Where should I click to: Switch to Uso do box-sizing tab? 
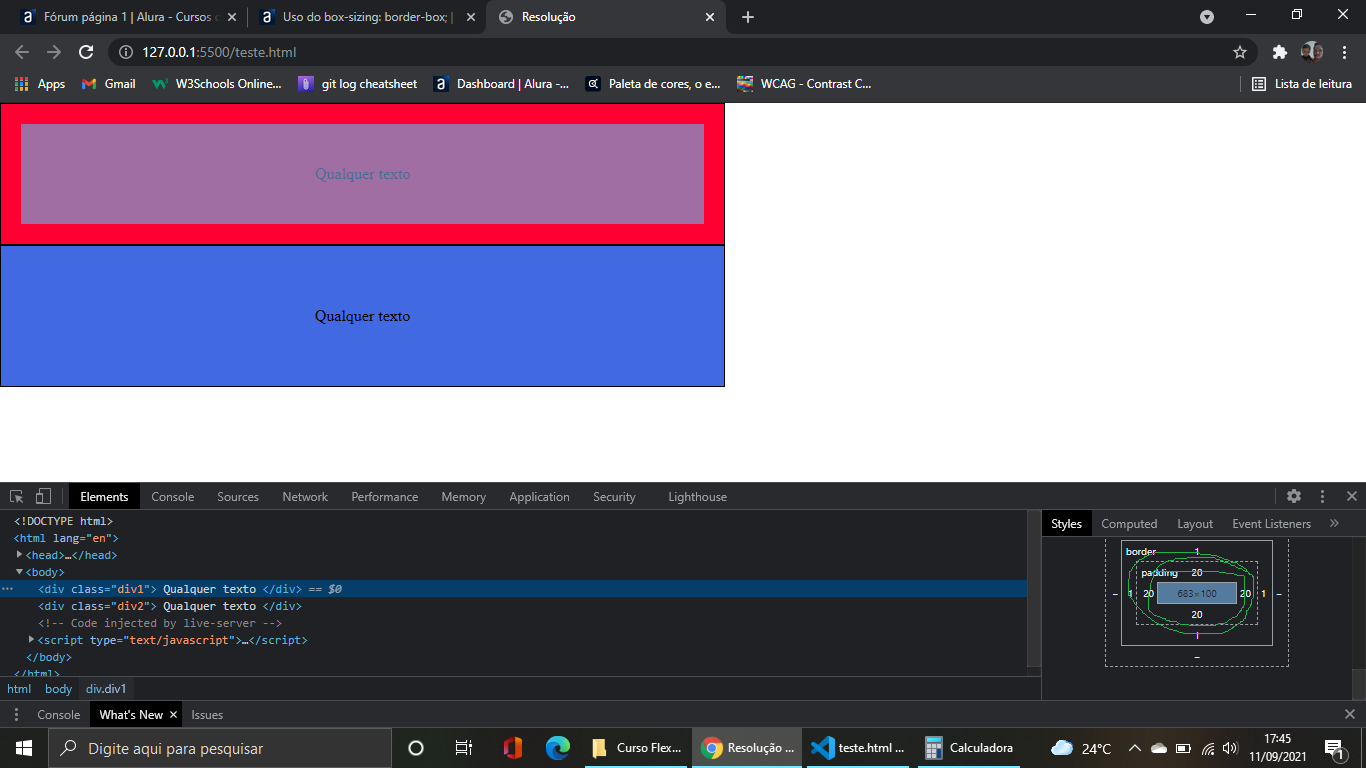(x=367, y=17)
